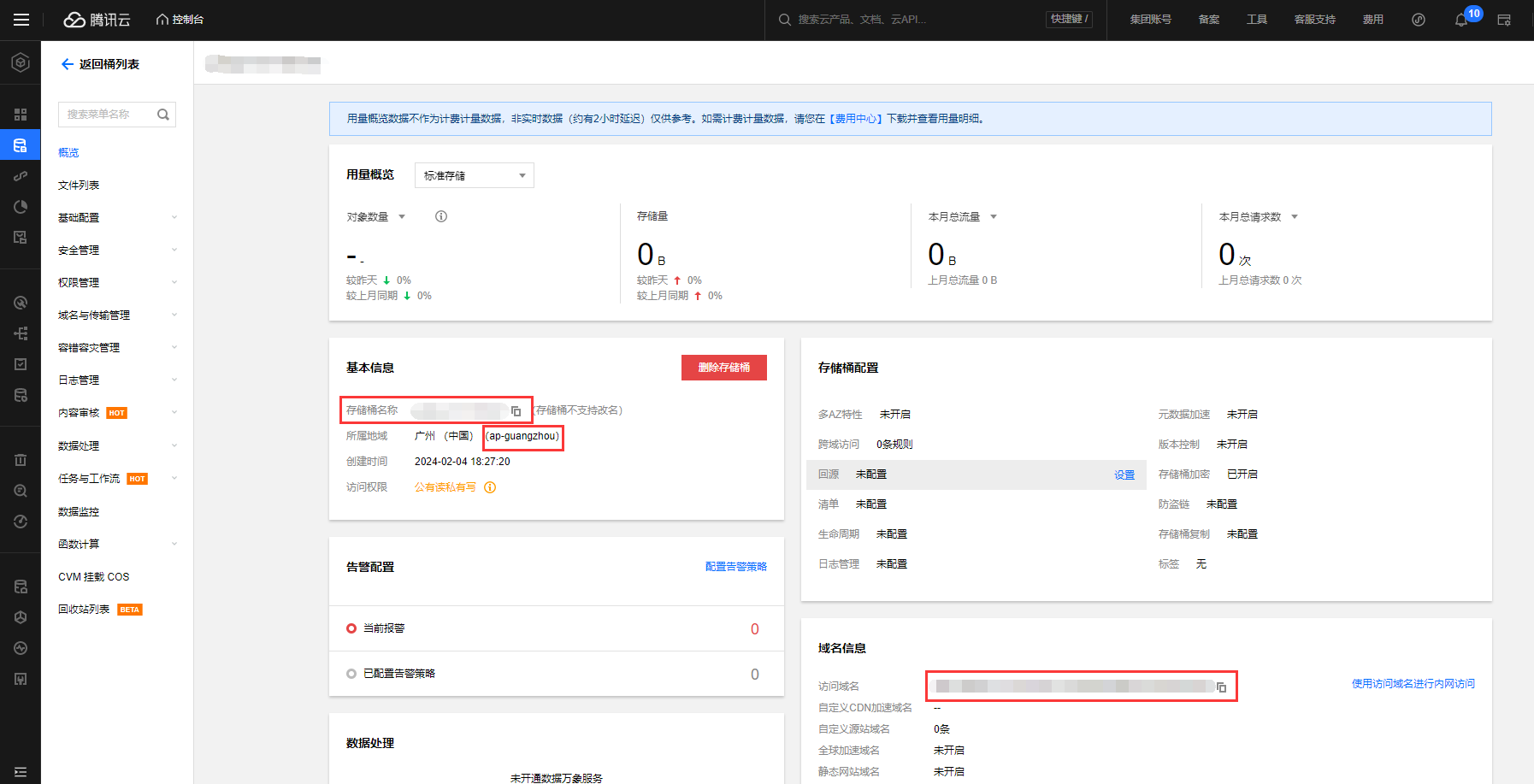Click the 配置告警策略 link
The width and height of the screenshot is (1534, 784).
click(736, 567)
